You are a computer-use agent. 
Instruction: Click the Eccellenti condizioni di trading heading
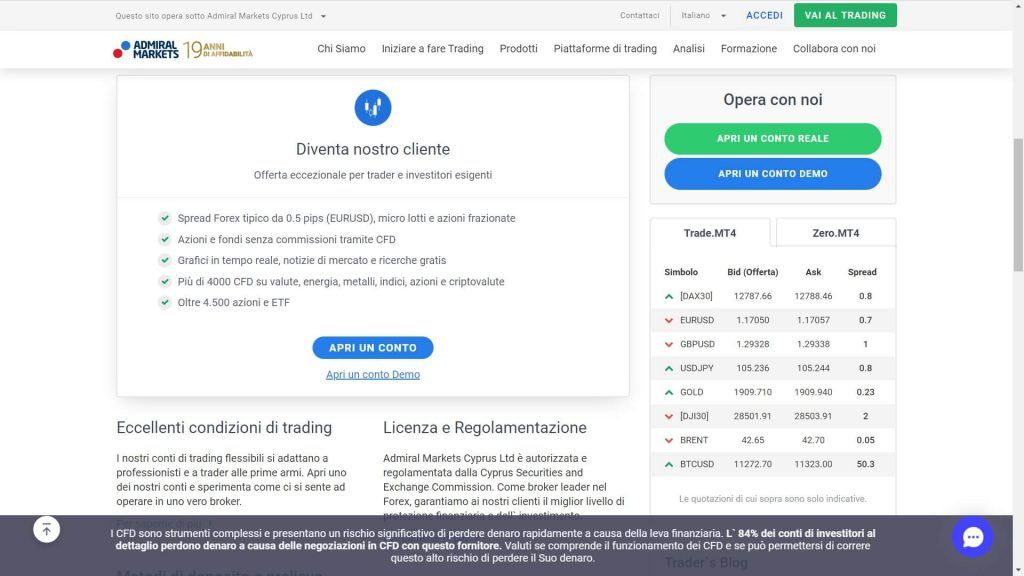click(224, 428)
